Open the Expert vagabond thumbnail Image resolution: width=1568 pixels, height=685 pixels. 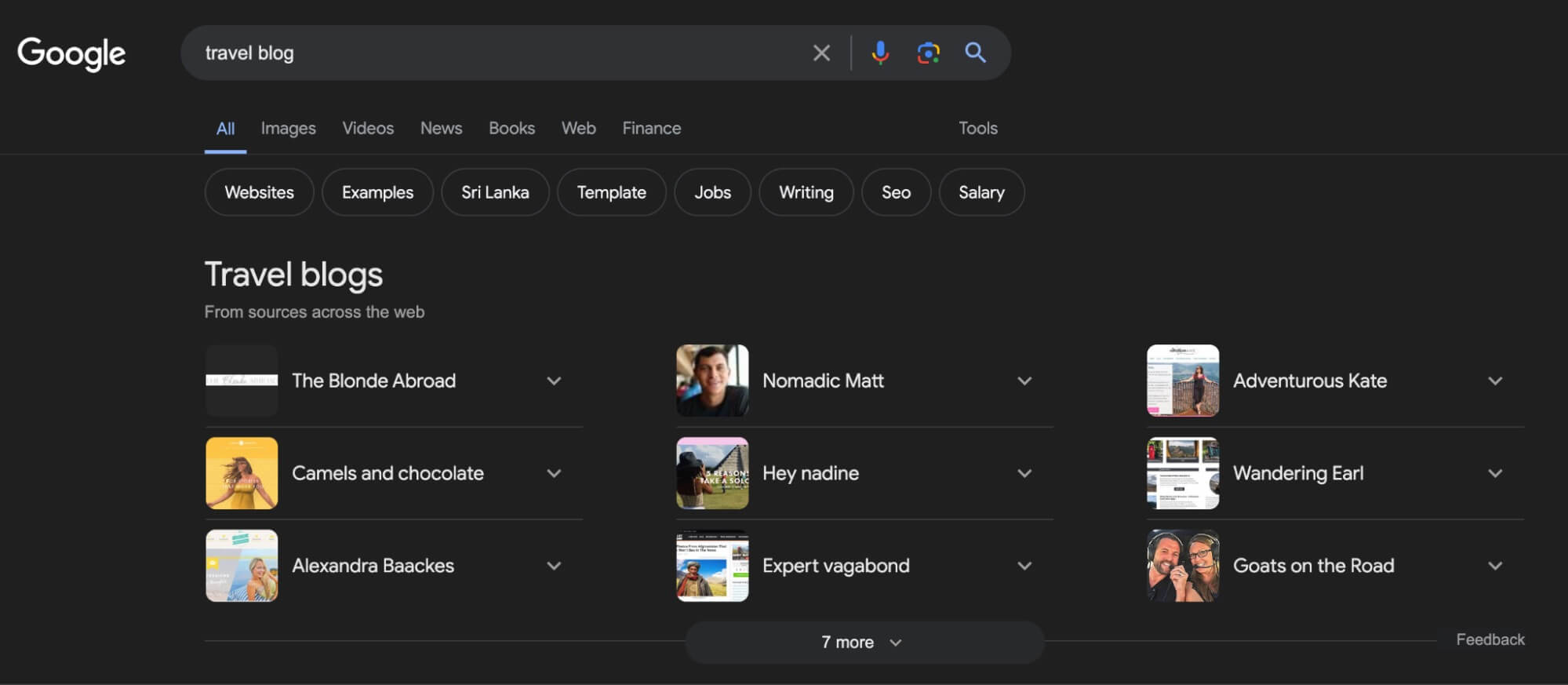pos(712,566)
